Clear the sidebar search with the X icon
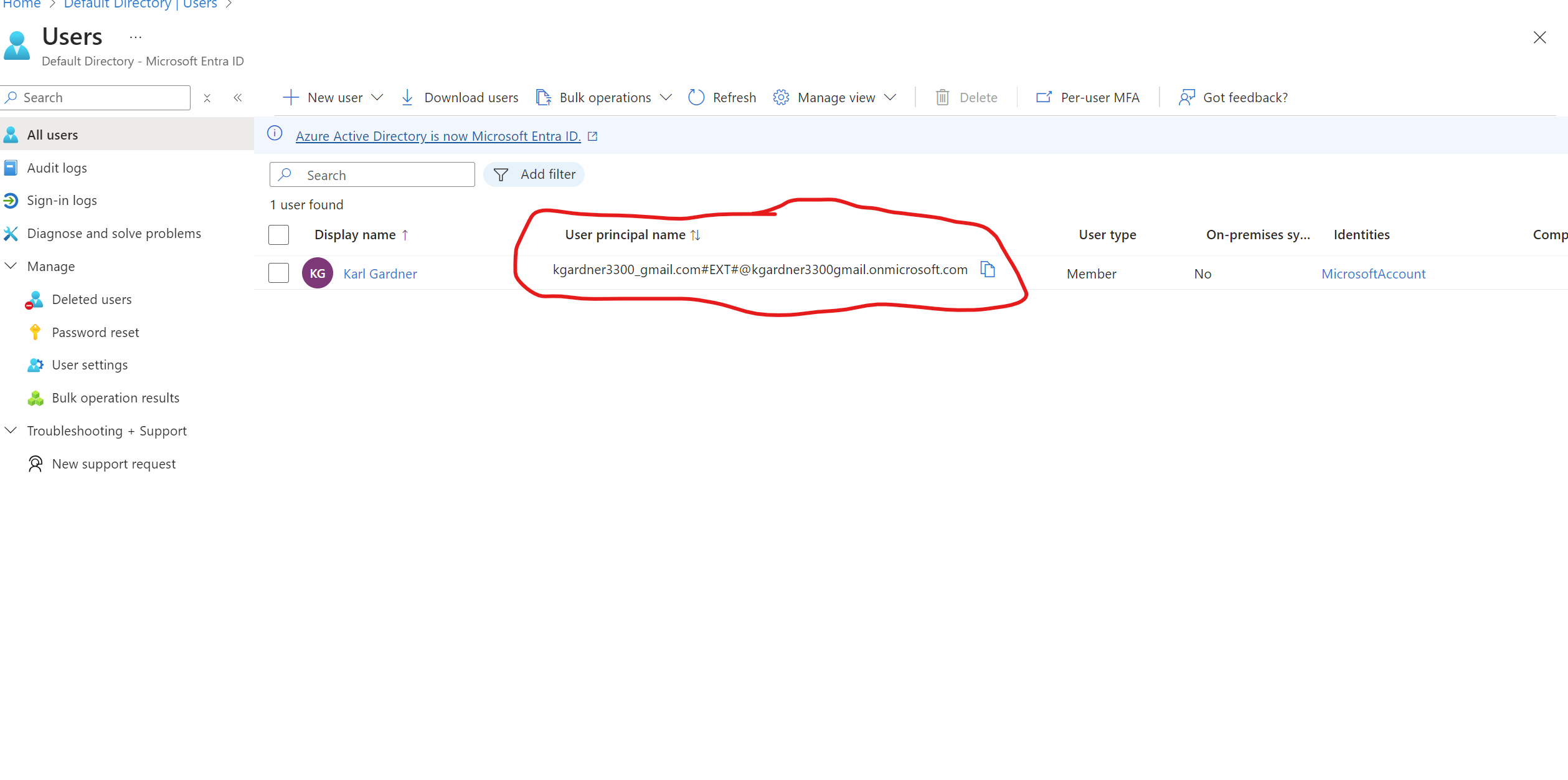Image resolution: width=1568 pixels, height=780 pixels. tap(207, 98)
